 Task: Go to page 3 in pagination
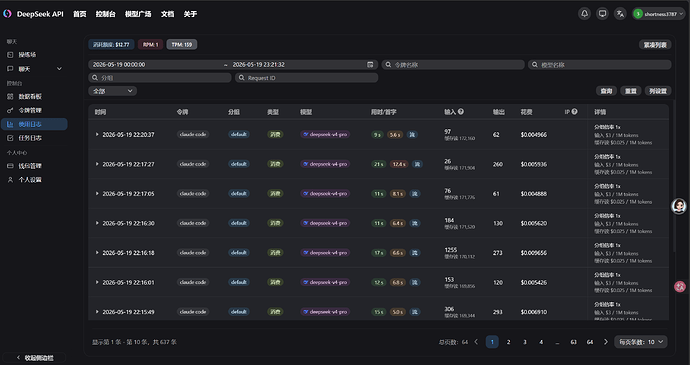[x=525, y=342]
